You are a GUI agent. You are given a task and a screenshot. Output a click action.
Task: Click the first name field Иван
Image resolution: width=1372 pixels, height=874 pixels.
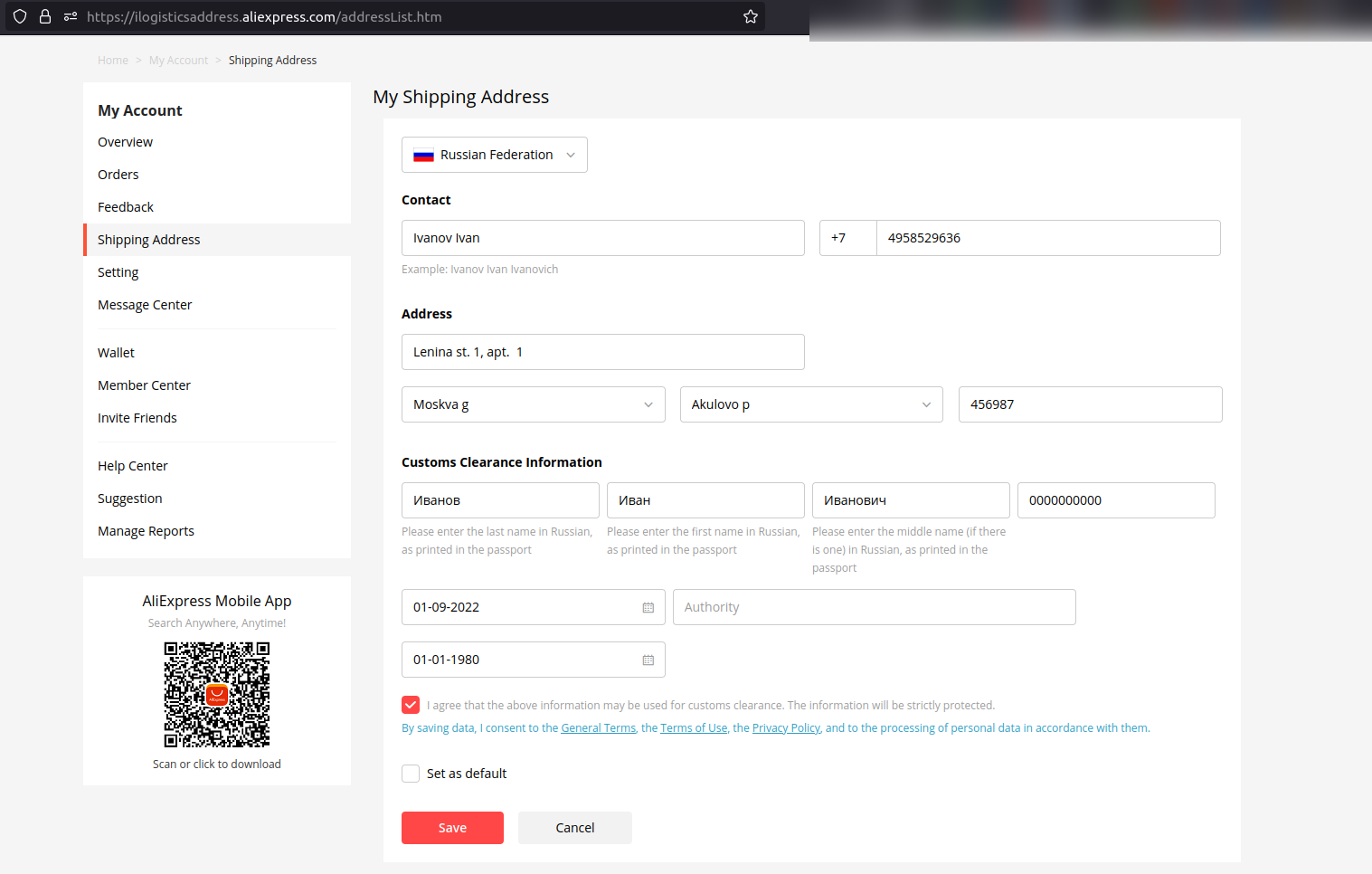[705, 500]
